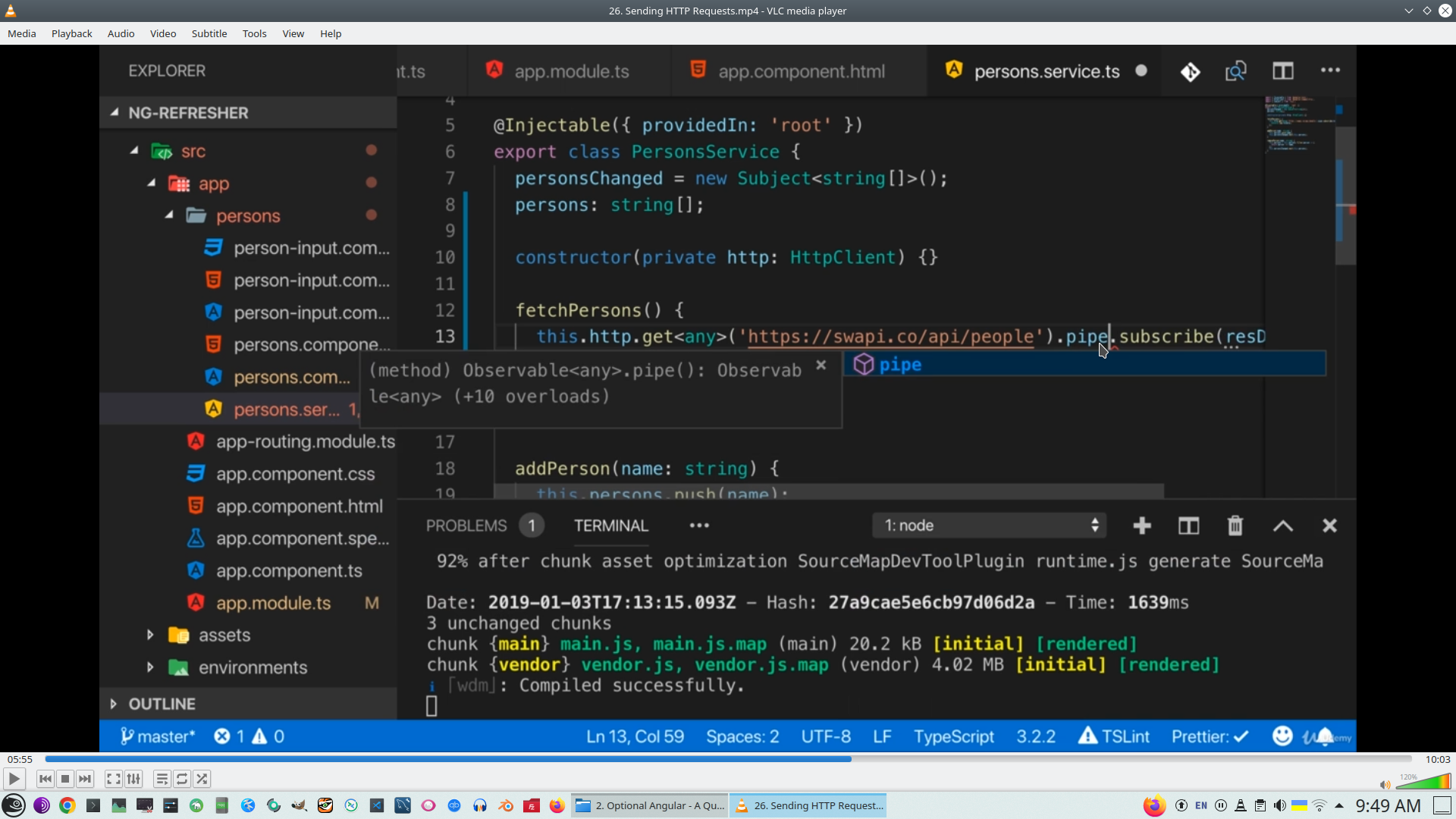Open the Playback menu
The height and width of the screenshot is (819, 1456).
click(71, 33)
